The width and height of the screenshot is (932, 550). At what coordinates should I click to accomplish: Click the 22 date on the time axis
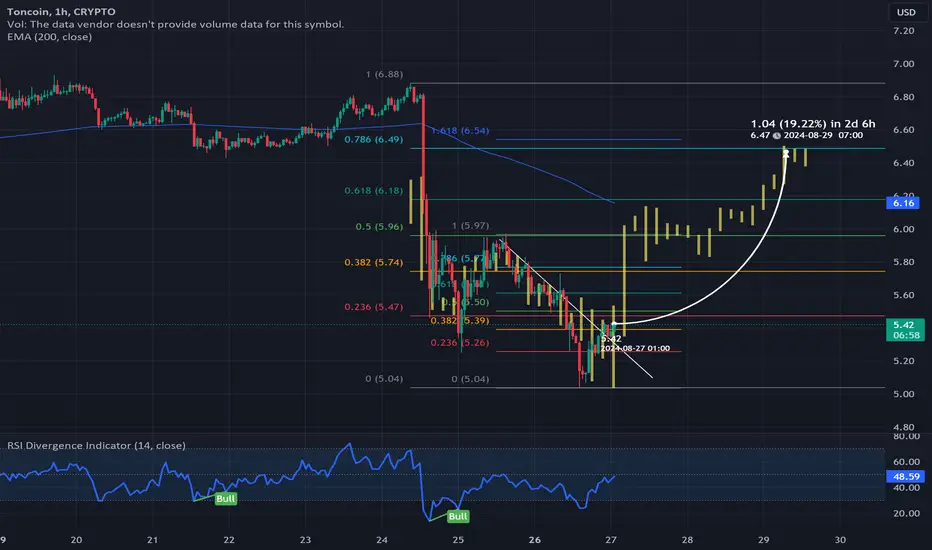229,540
